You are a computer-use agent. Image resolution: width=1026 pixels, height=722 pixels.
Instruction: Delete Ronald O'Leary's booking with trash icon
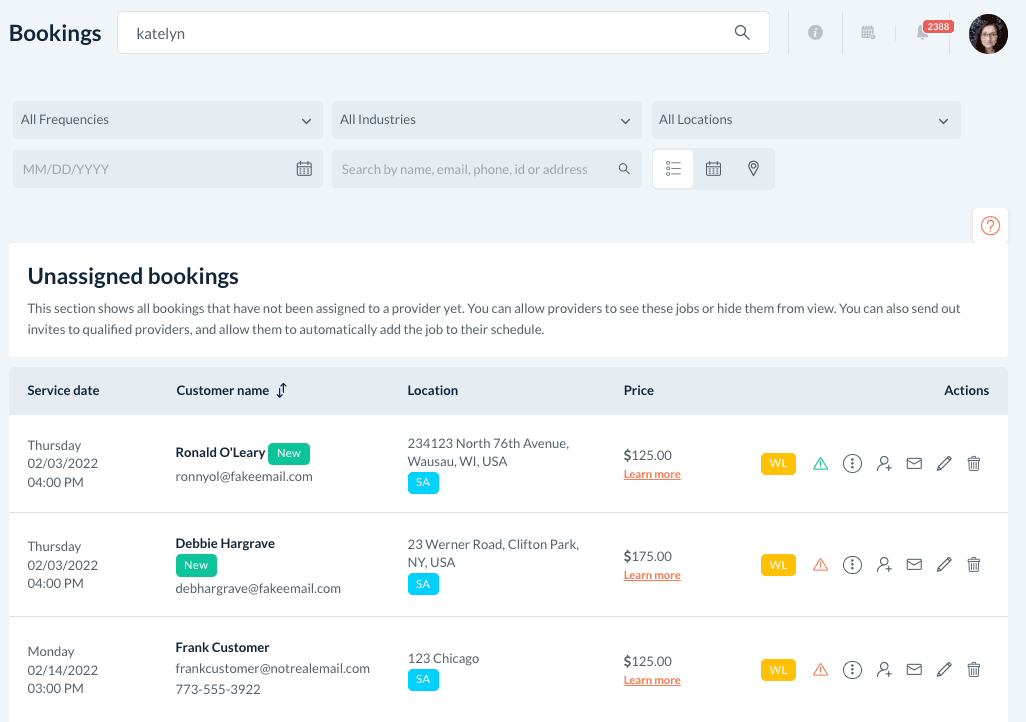[974, 464]
